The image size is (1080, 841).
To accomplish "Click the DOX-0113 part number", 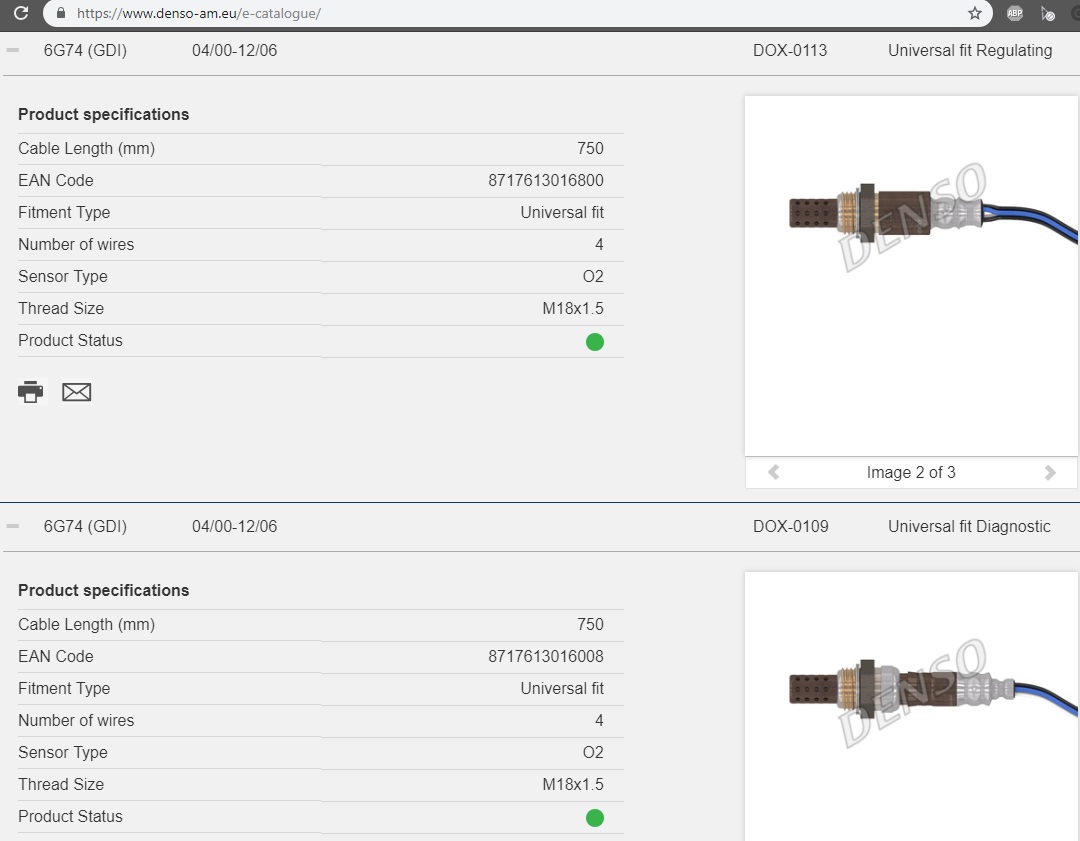I will coord(790,50).
